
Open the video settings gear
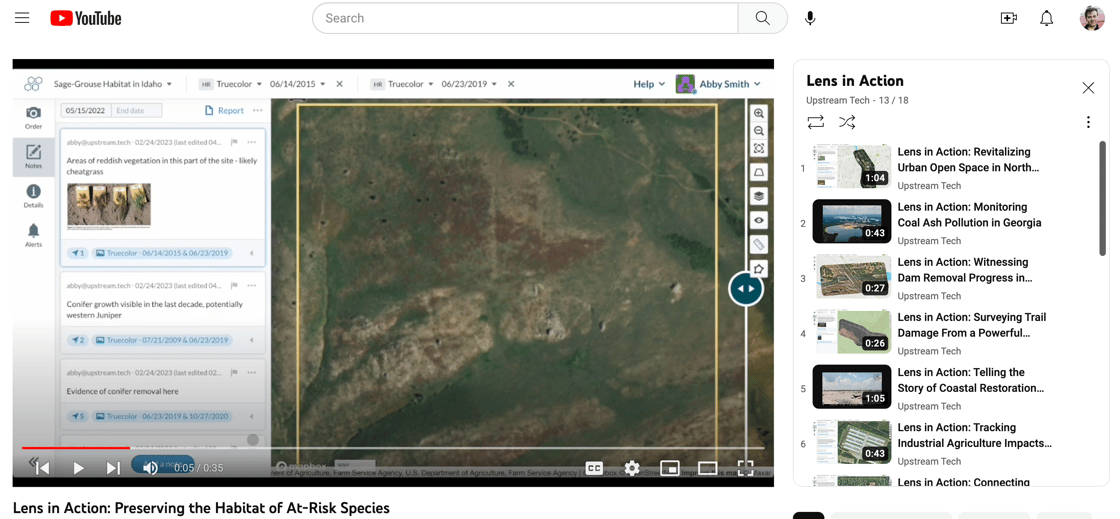(x=631, y=468)
